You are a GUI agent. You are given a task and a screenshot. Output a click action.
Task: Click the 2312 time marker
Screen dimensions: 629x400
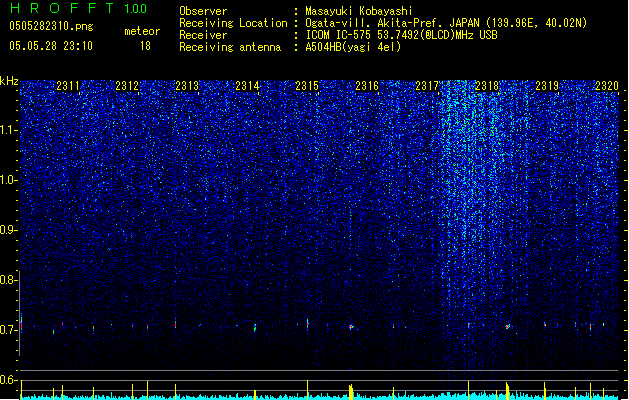(x=127, y=85)
